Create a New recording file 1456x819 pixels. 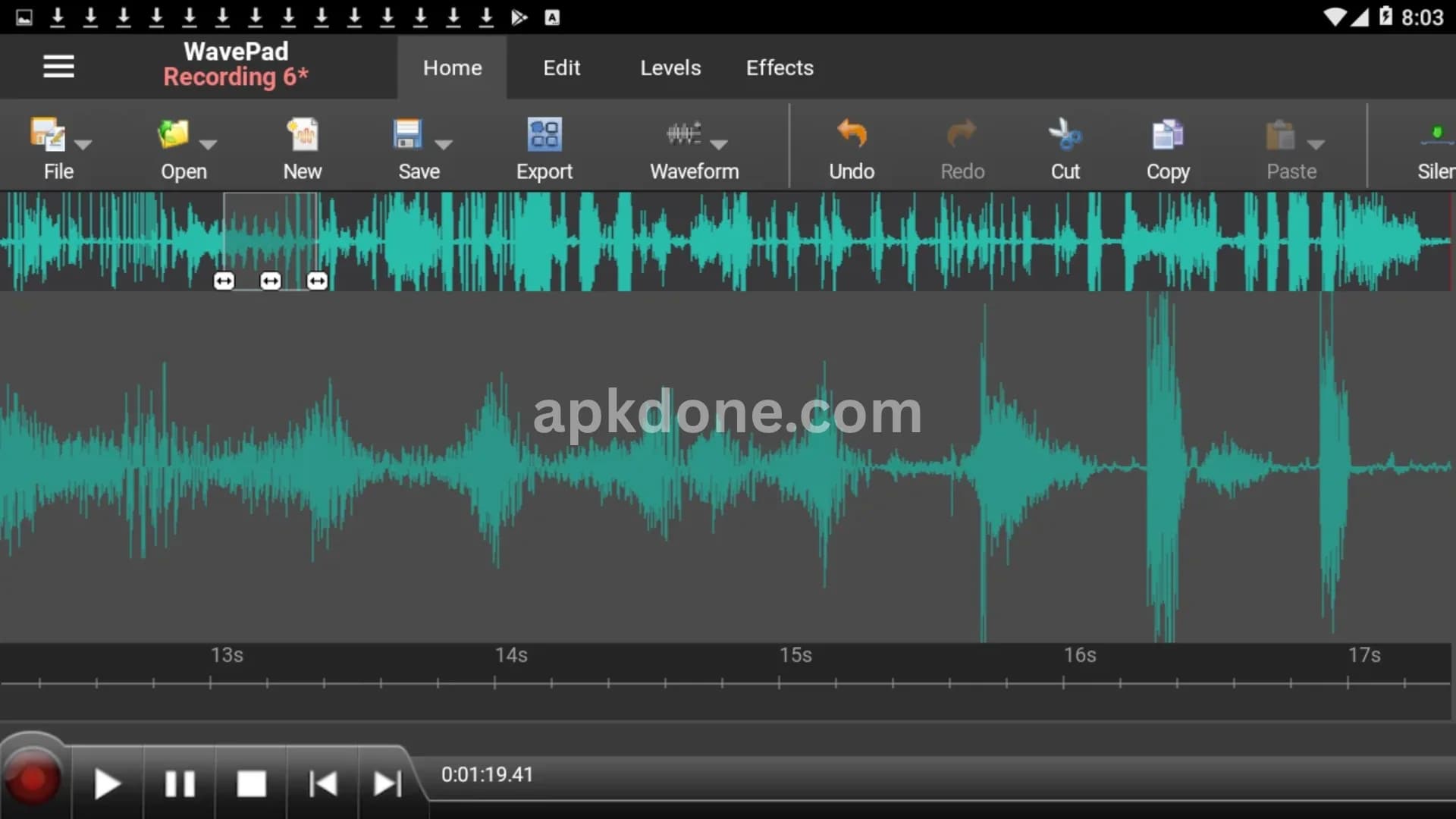(x=303, y=150)
